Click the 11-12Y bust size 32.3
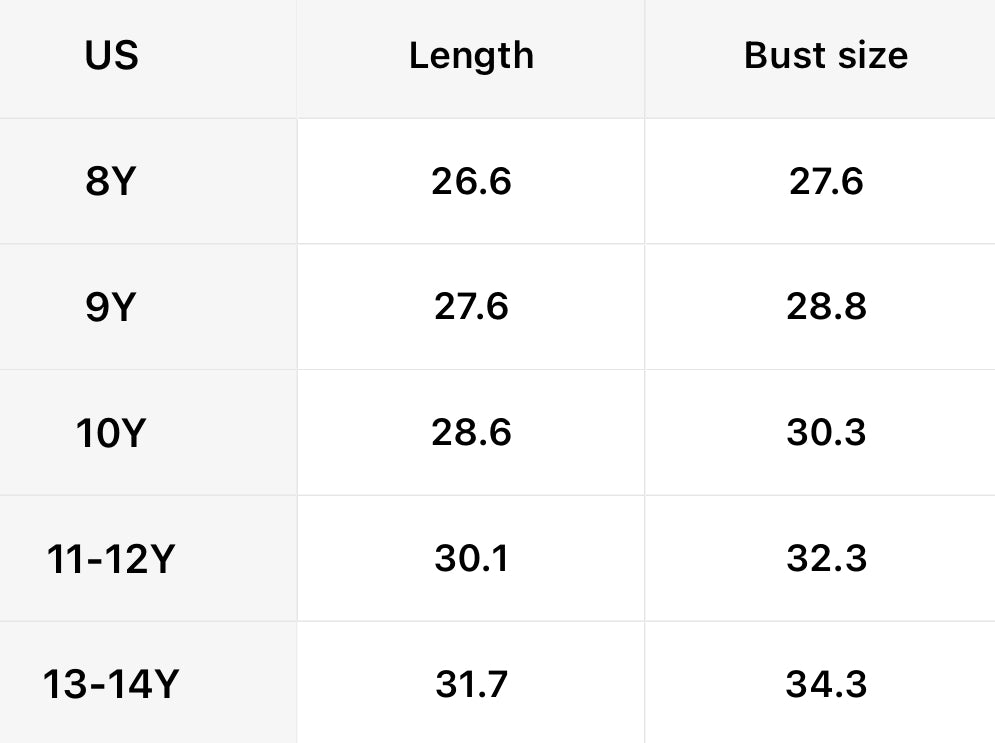The image size is (995, 743). pyautogui.click(x=826, y=558)
